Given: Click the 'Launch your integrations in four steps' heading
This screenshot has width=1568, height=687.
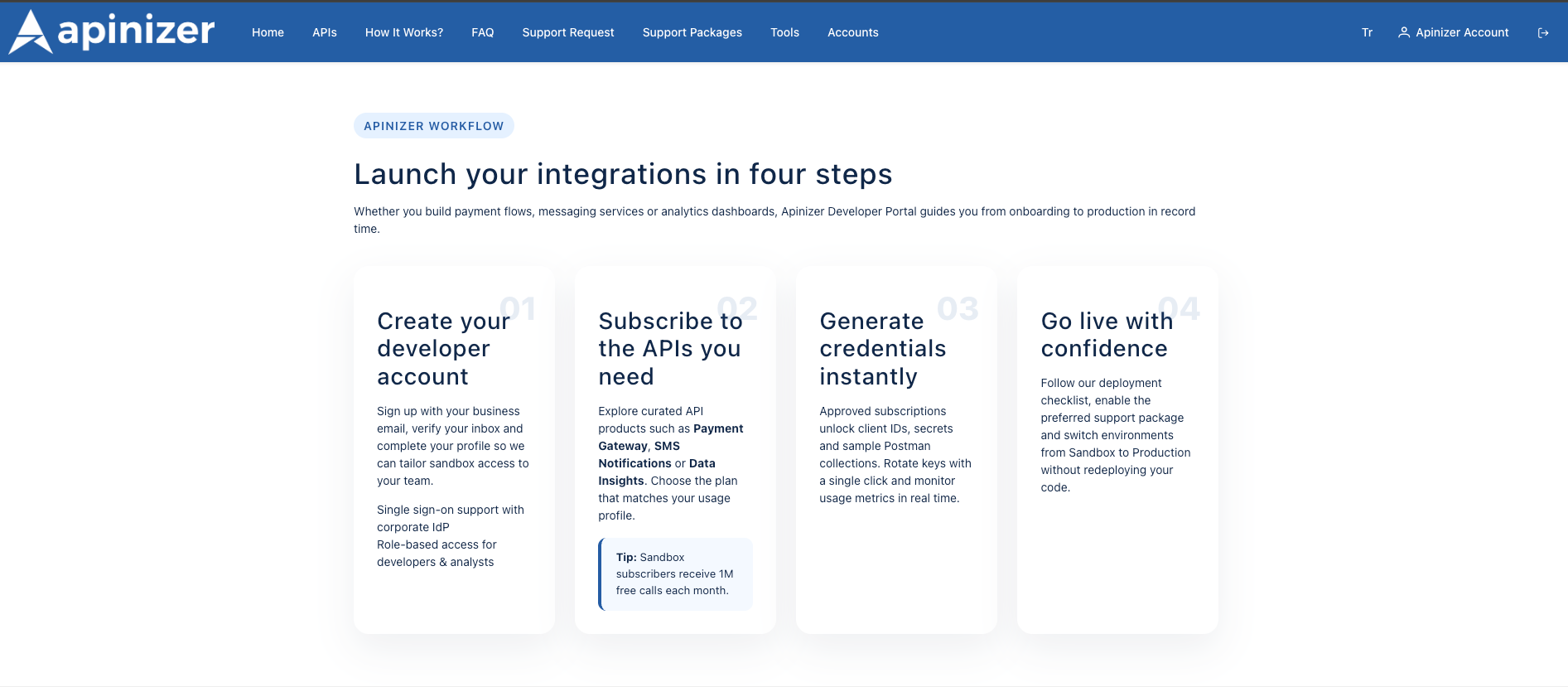Looking at the screenshot, I should point(623,175).
